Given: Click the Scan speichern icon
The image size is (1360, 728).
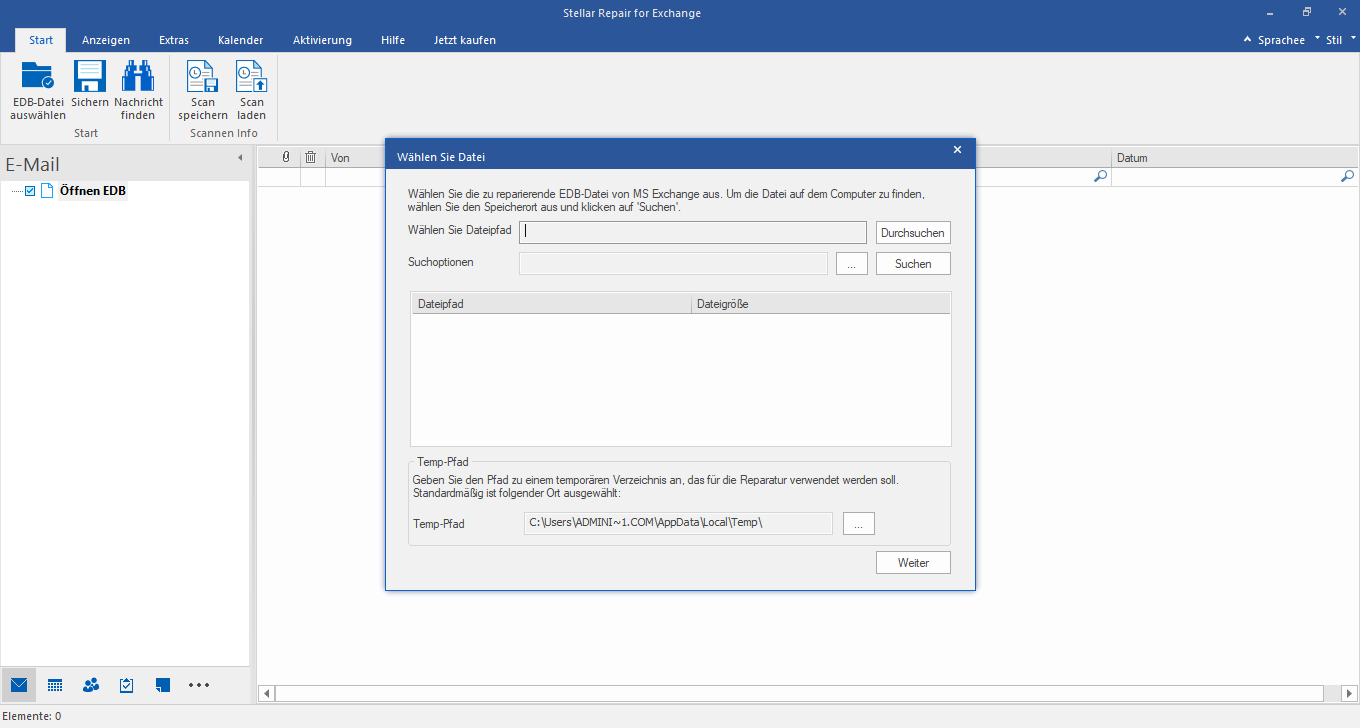Looking at the screenshot, I should point(203,78).
